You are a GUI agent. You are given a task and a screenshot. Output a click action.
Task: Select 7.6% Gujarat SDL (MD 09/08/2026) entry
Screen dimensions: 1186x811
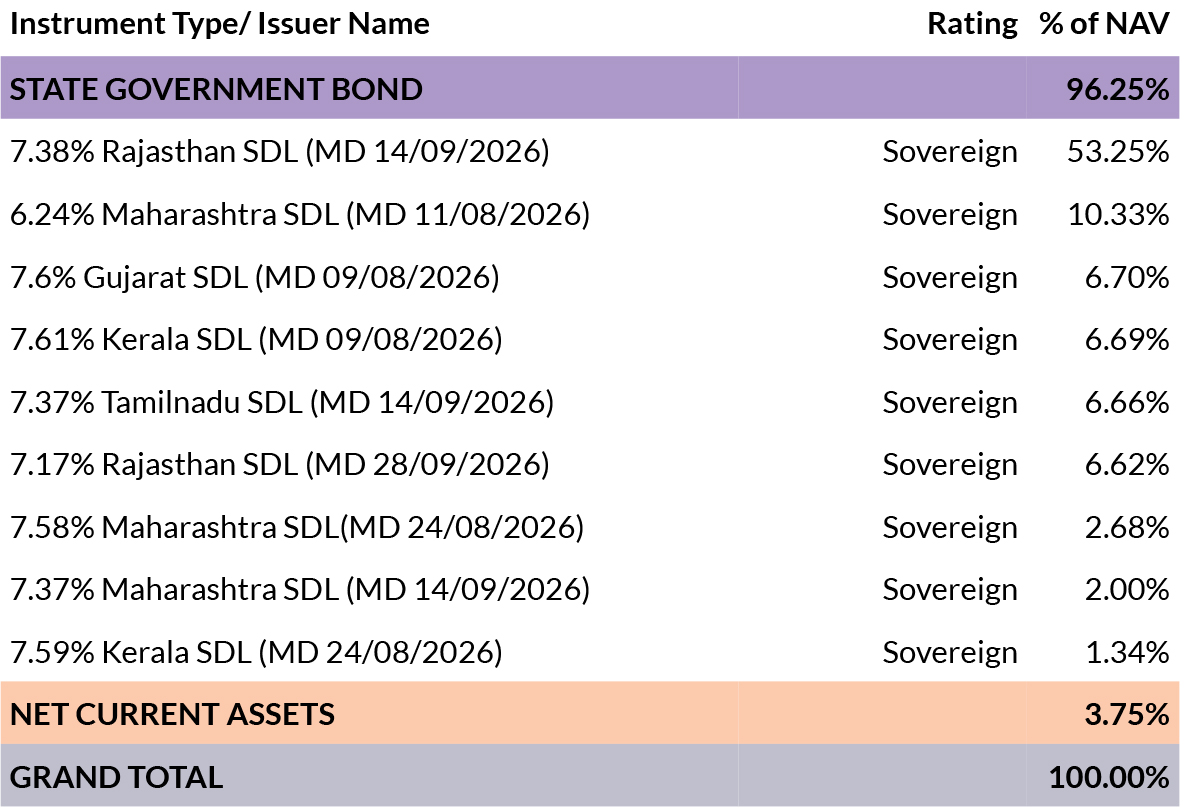pos(254,277)
